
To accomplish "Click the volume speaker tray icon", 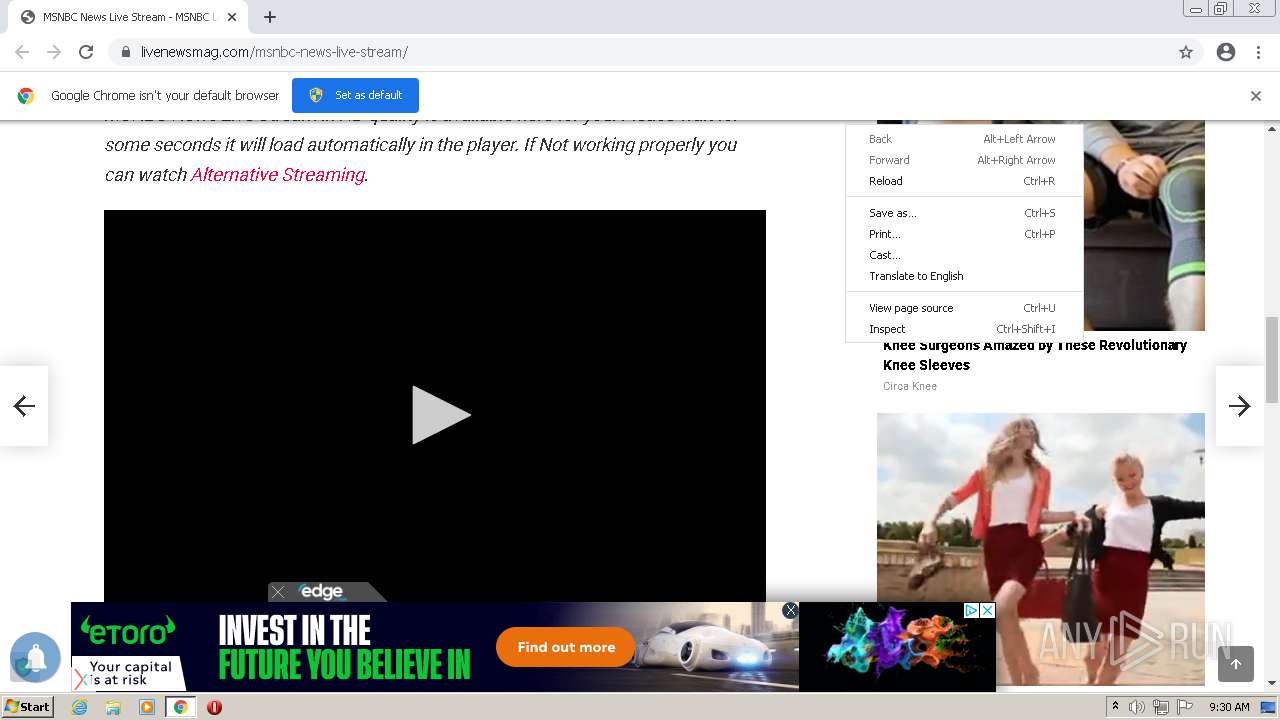I will coord(1137,707).
